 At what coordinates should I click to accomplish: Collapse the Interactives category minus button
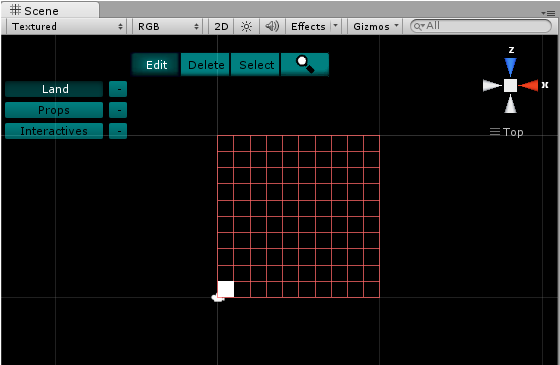pos(118,131)
